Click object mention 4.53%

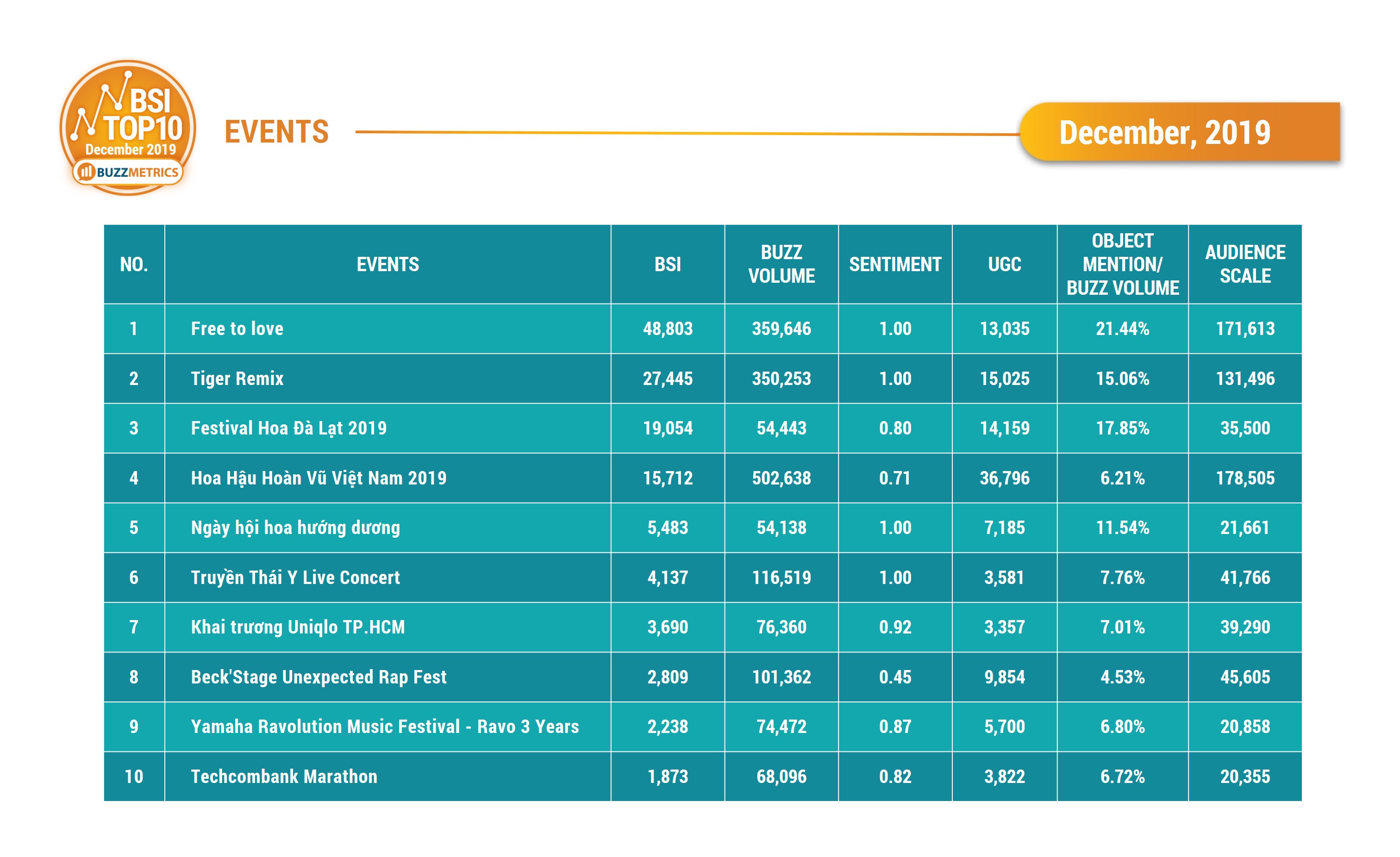point(1123,677)
